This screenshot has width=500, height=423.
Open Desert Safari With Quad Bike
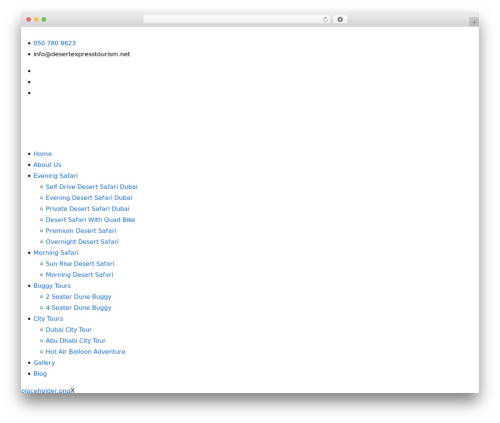90,220
